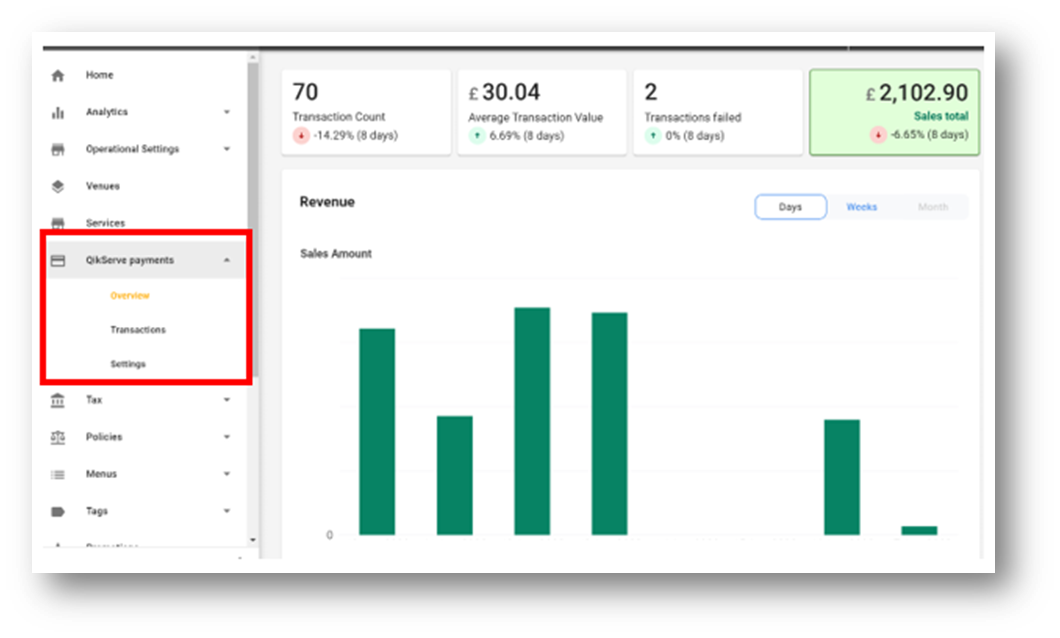Click Transaction Count red down arrow icon
1060x638 pixels.
coord(301,136)
